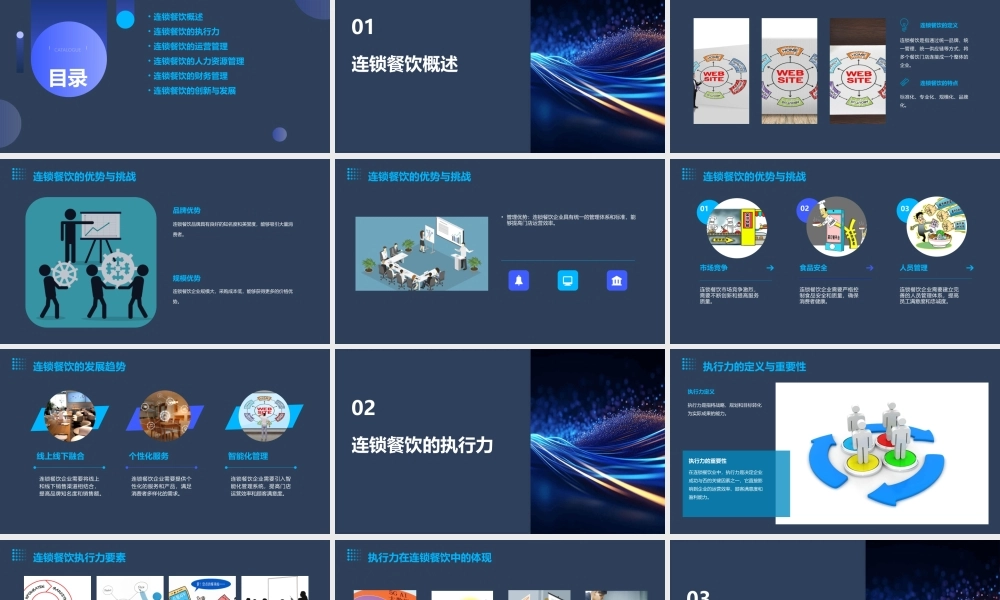Click the 执行力在连锁餐饮中的体现 slide title
The width and height of the screenshot is (1000, 600).
pyautogui.click(x=430, y=557)
